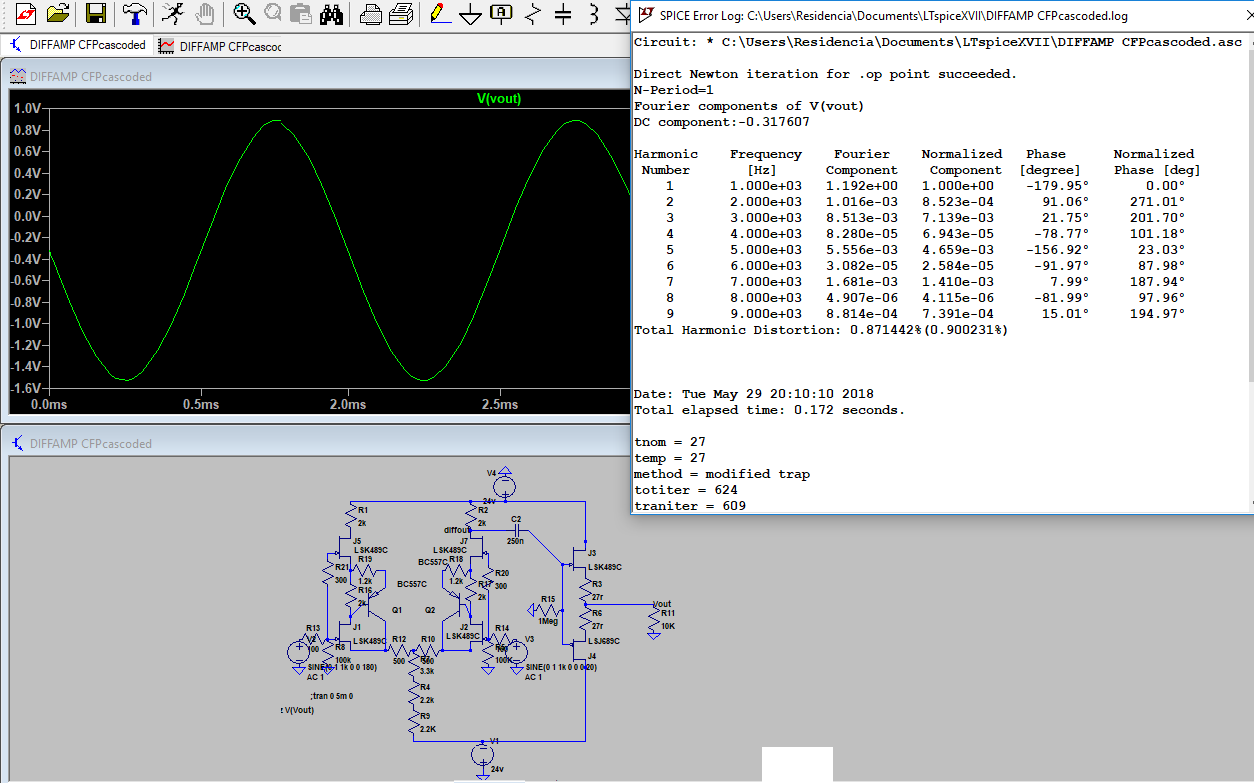Select the V4 24v voltage source
Viewport: 1254px width, 783px height.
coord(505,485)
